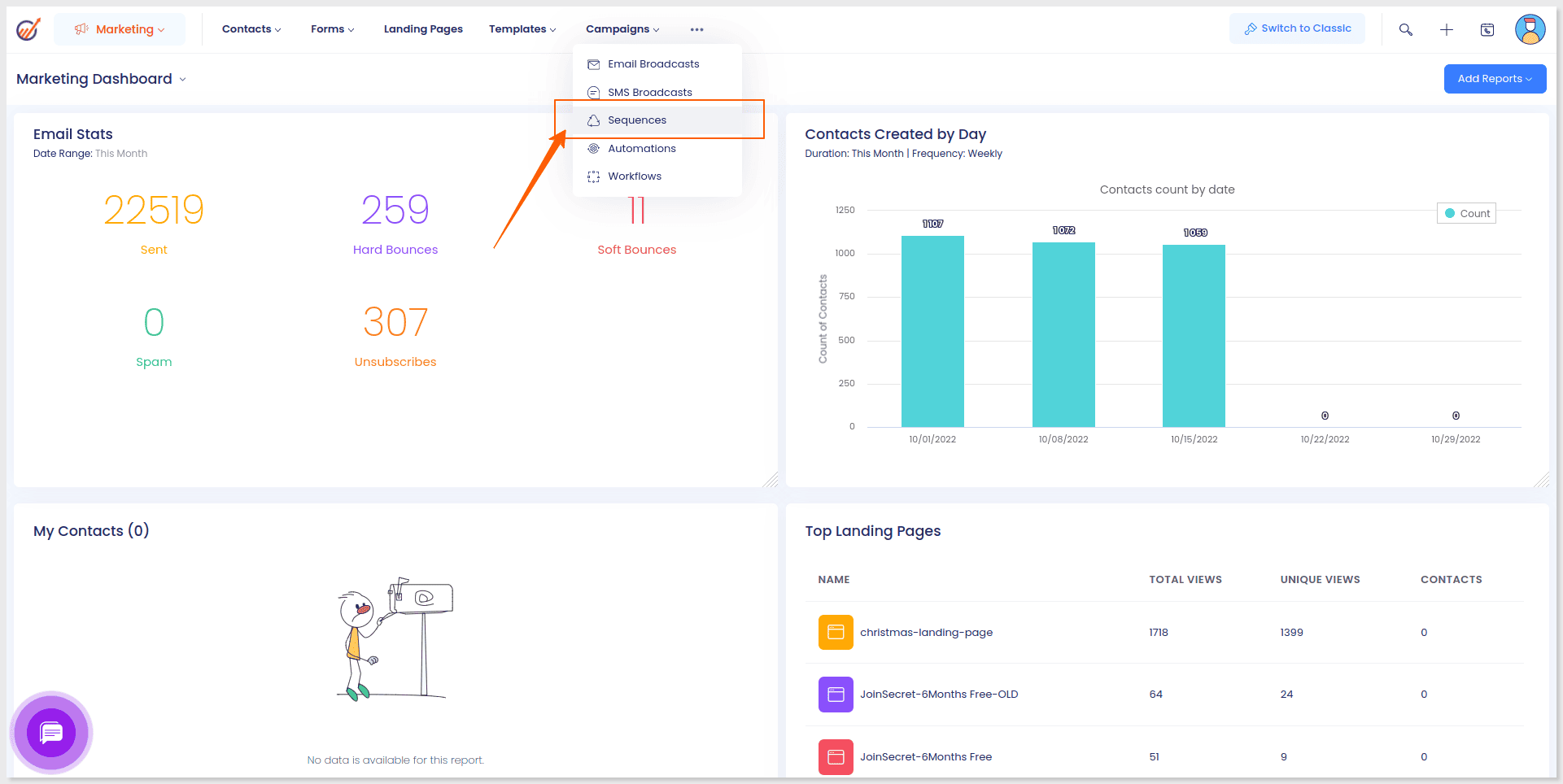Open the Add Reports dropdown button

coord(1494,79)
